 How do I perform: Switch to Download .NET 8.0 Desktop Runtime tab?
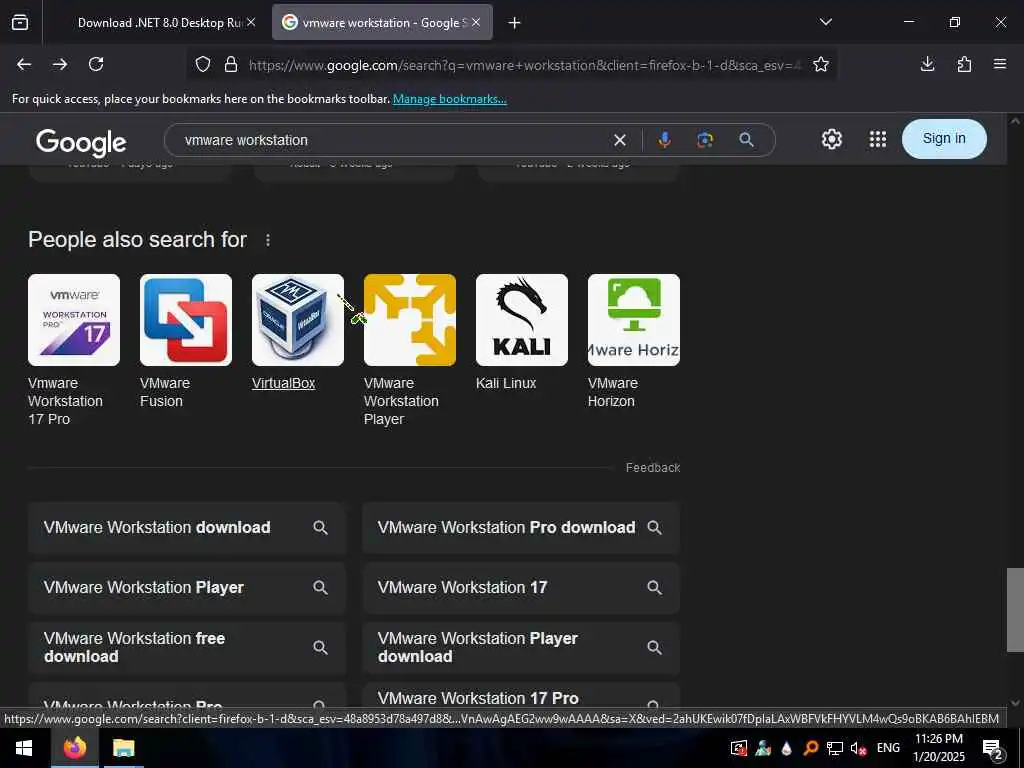[160, 23]
